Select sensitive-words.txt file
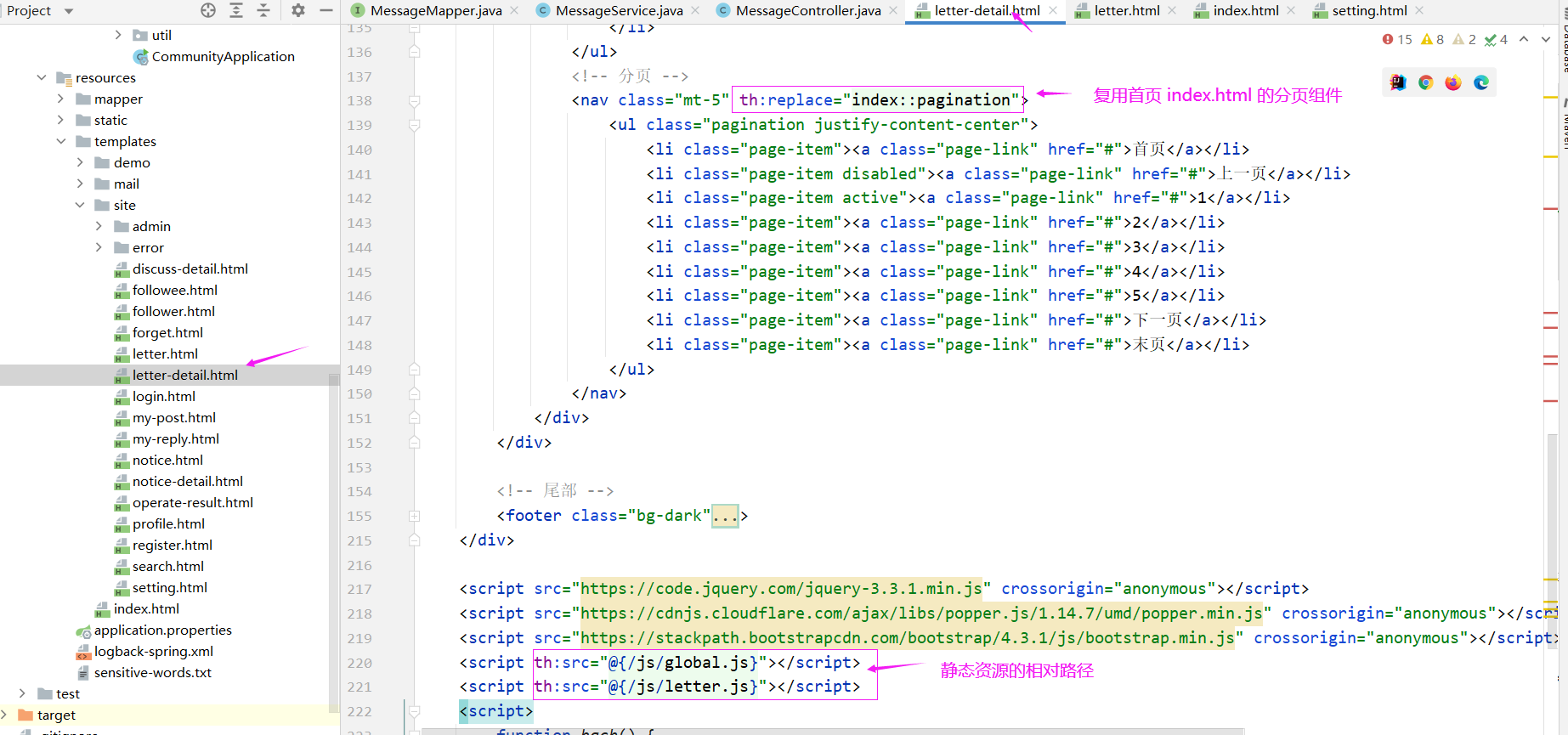 click(144, 672)
